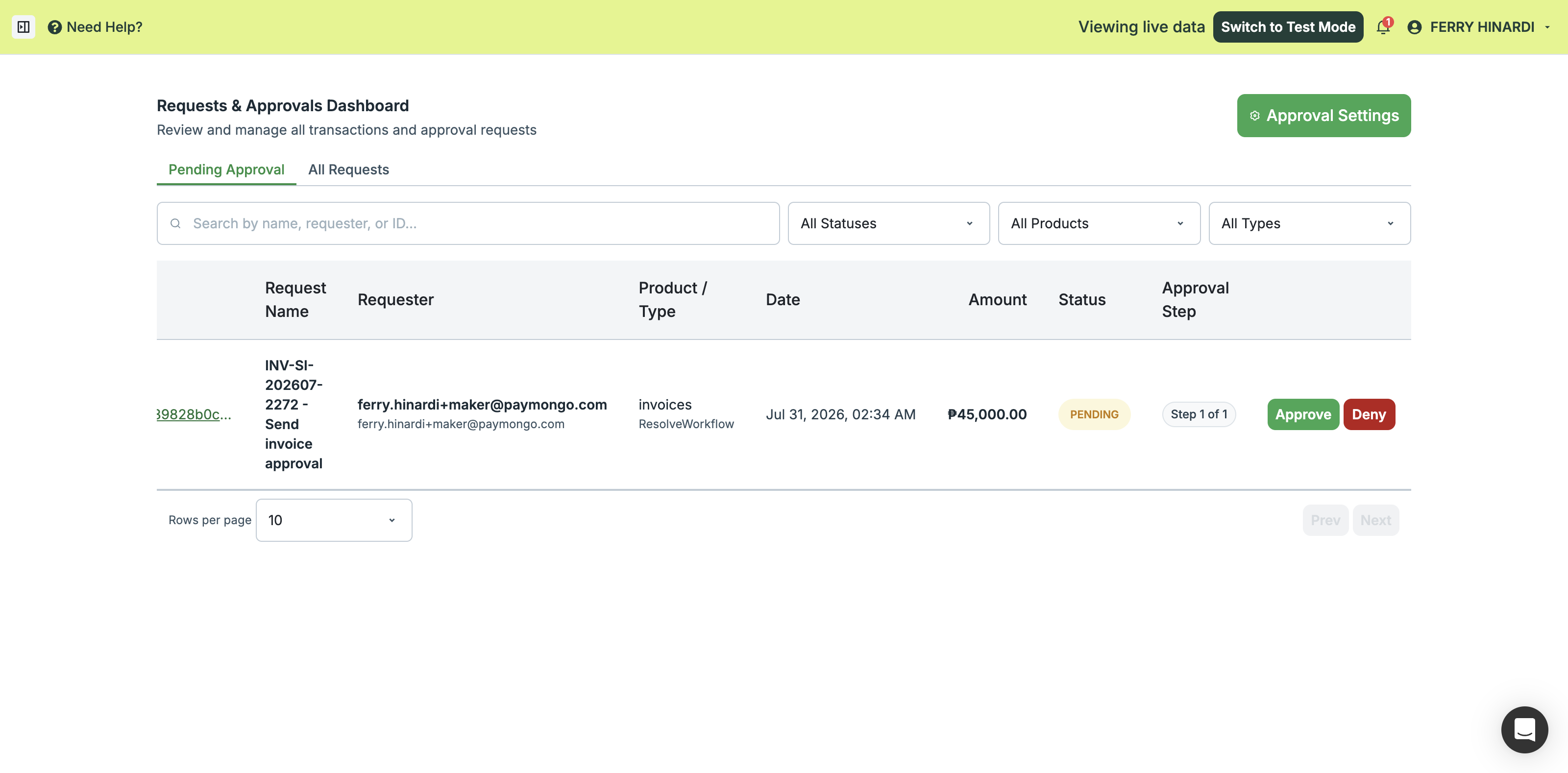Open the All Types dropdown
This screenshot has width=1568, height=773.
pyautogui.click(x=1310, y=223)
